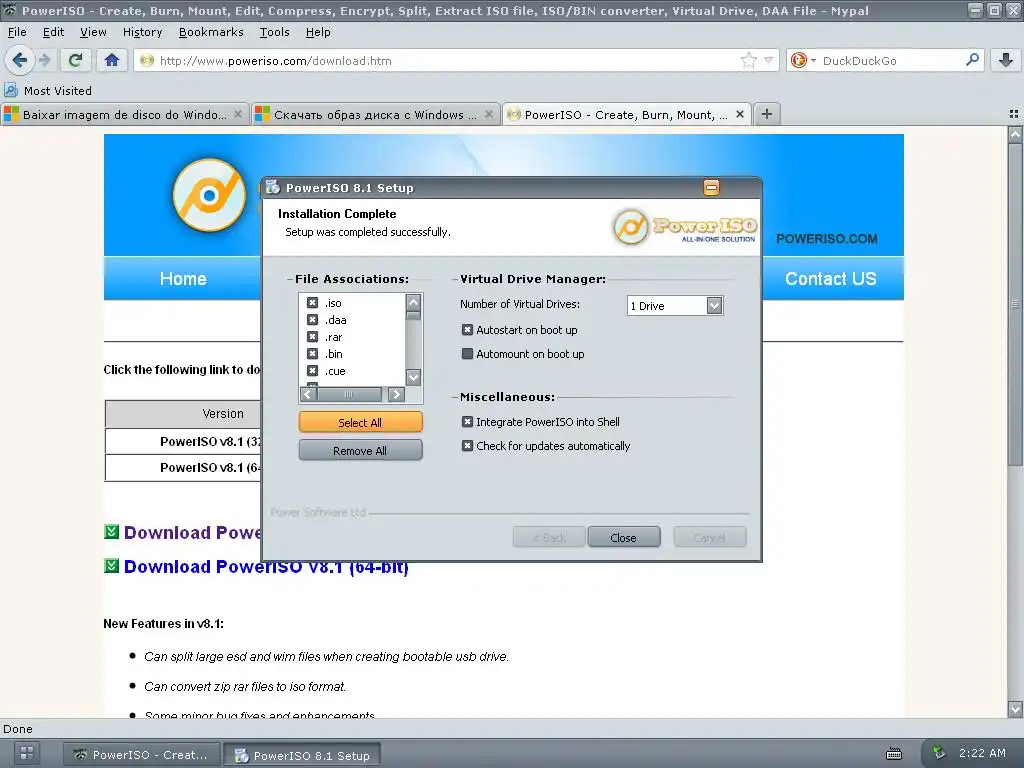The height and width of the screenshot is (768, 1024).
Task: Show all tabs list icon
Action: (x=1014, y=114)
